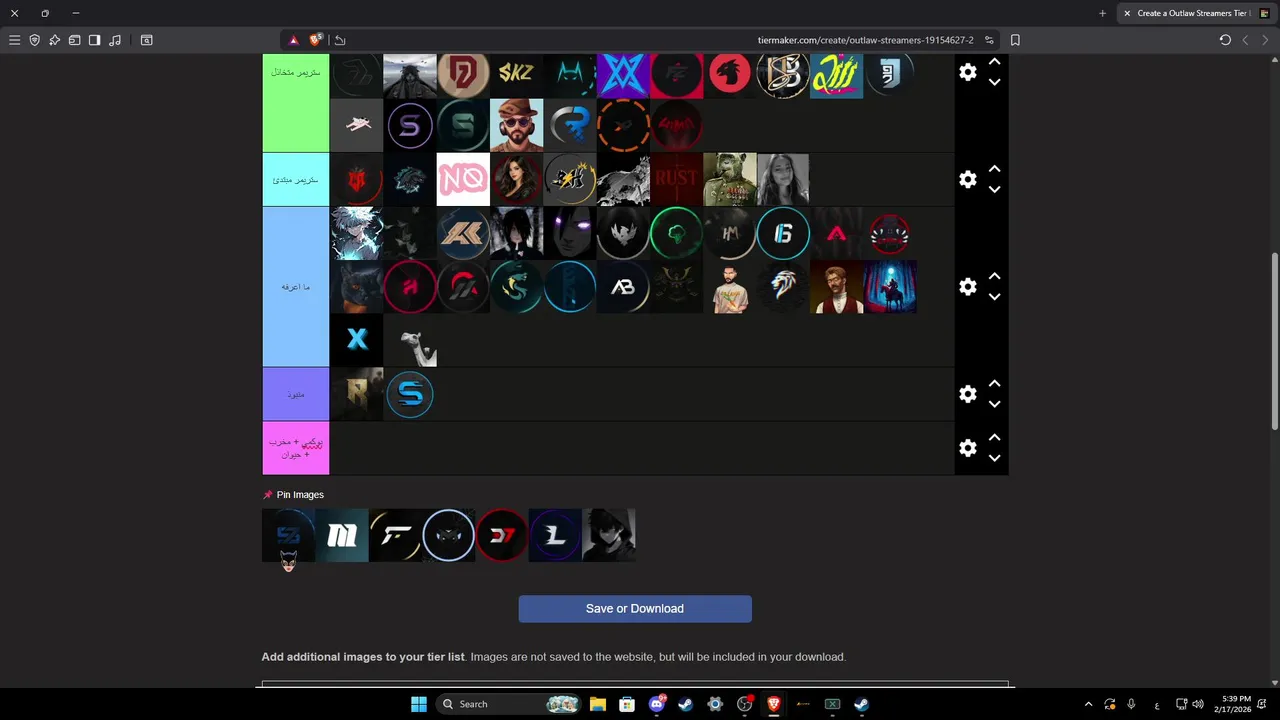Select the red D7 logo in image pool
The height and width of the screenshot is (720, 1280).
(502, 535)
